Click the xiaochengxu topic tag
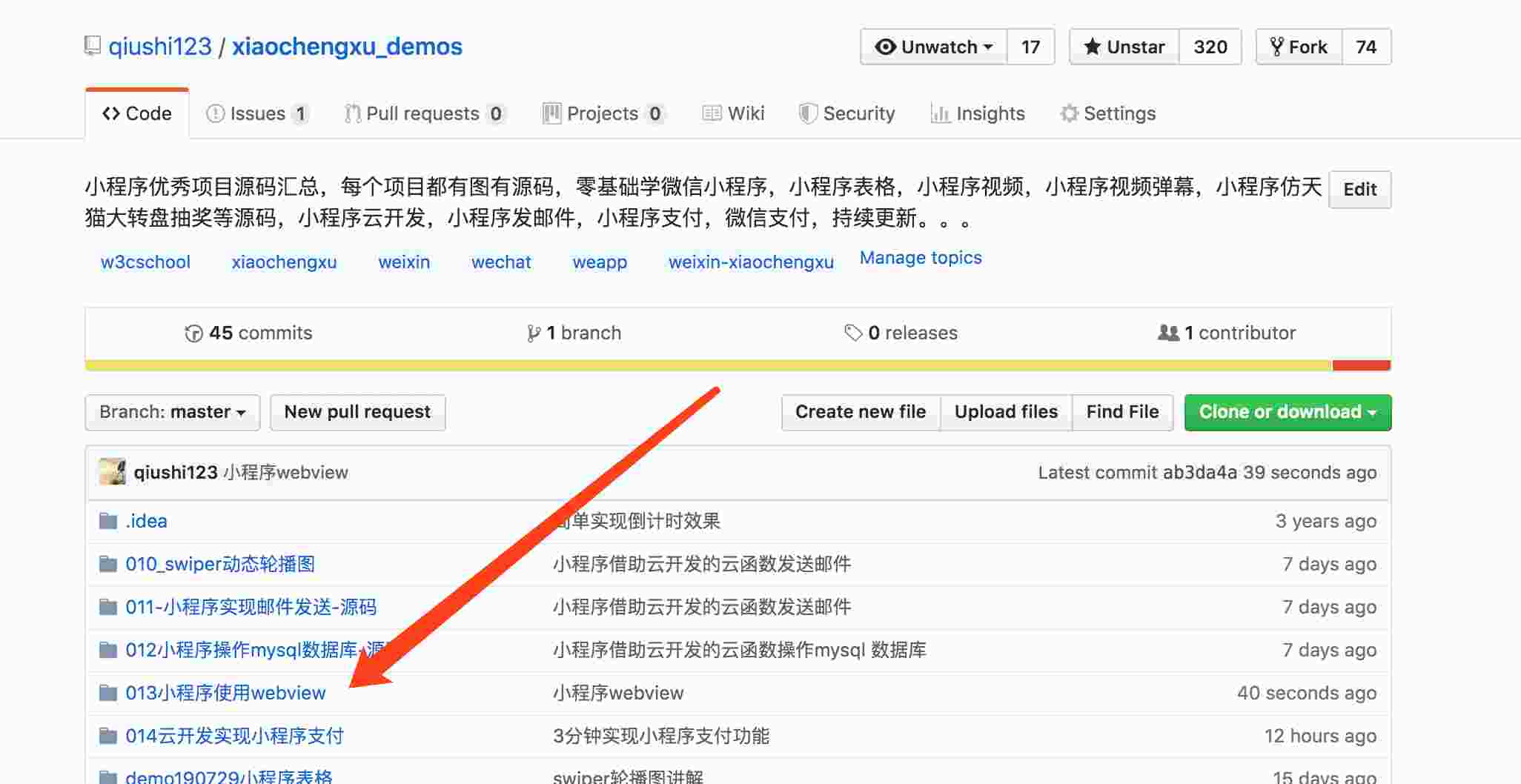 pos(284,262)
